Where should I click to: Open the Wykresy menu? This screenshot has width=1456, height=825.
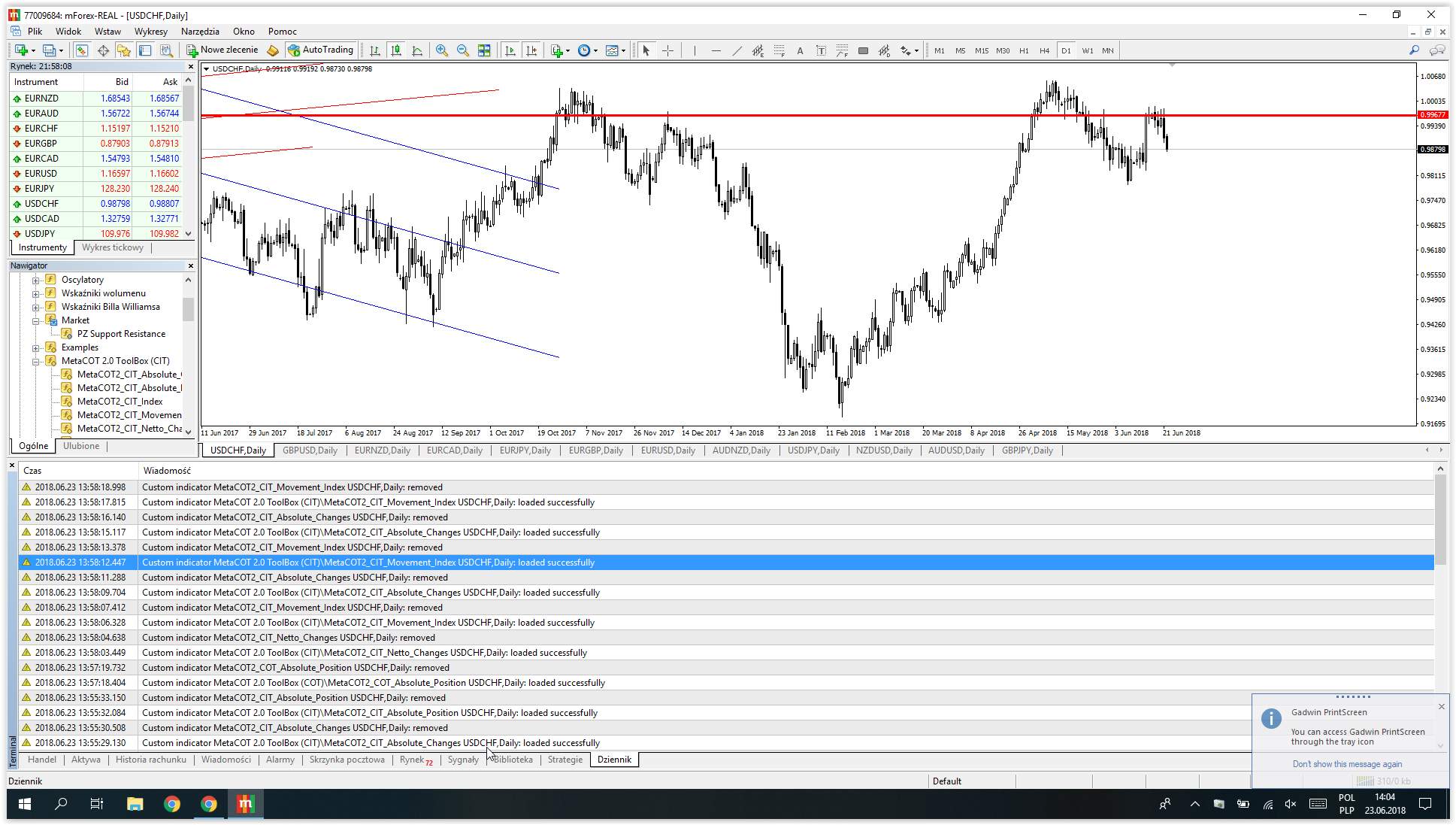point(150,32)
